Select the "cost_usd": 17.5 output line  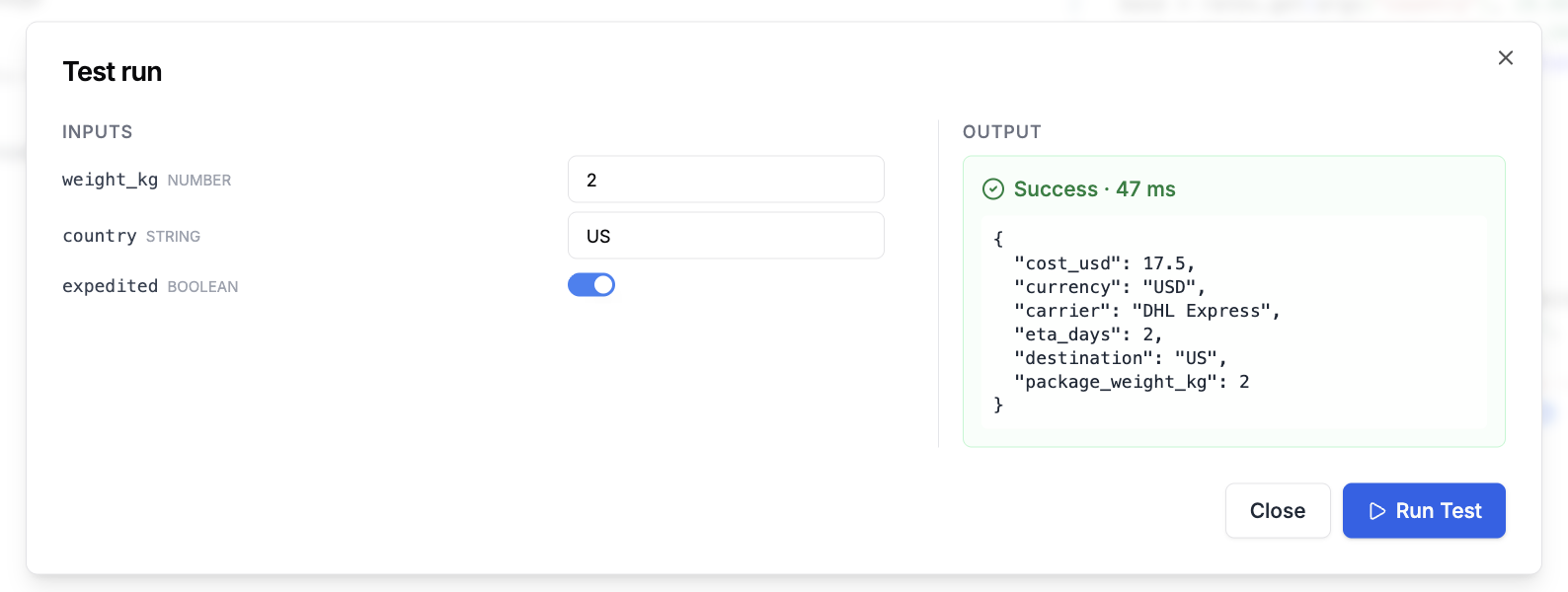tap(1104, 263)
